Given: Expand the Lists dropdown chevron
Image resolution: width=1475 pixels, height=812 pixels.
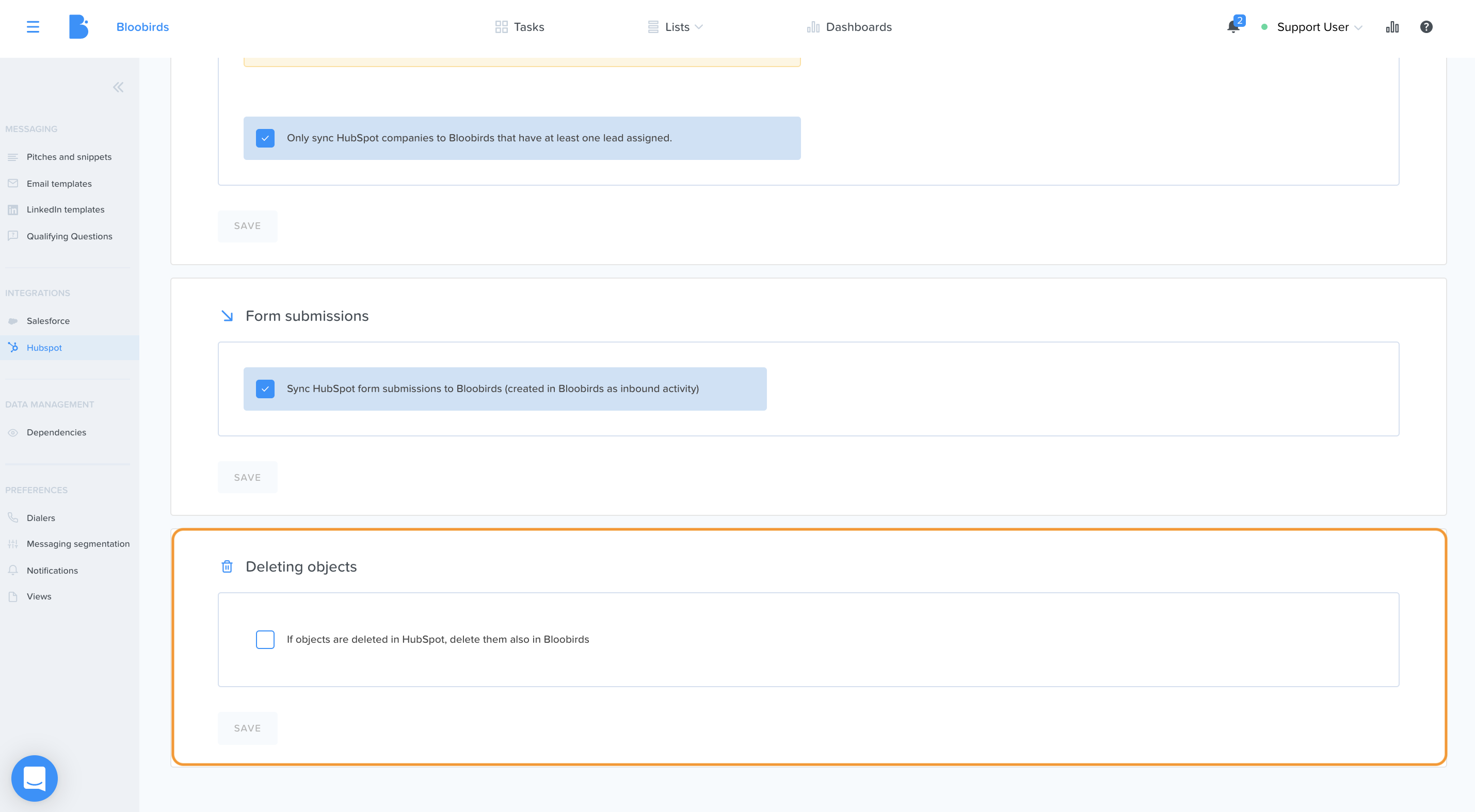Looking at the screenshot, I should [699, 27].
